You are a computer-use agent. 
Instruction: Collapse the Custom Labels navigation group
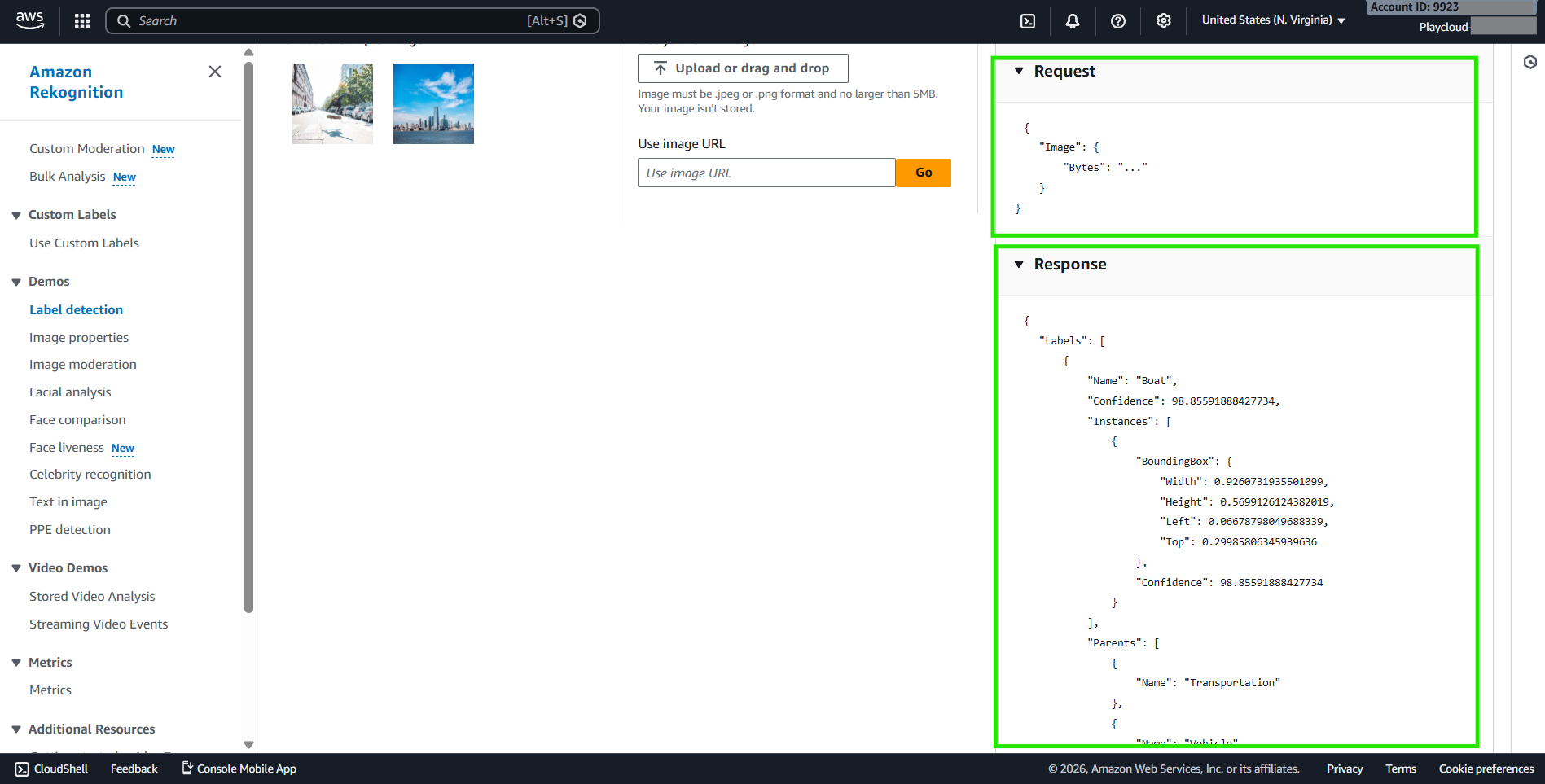click(x=16, y=216)
